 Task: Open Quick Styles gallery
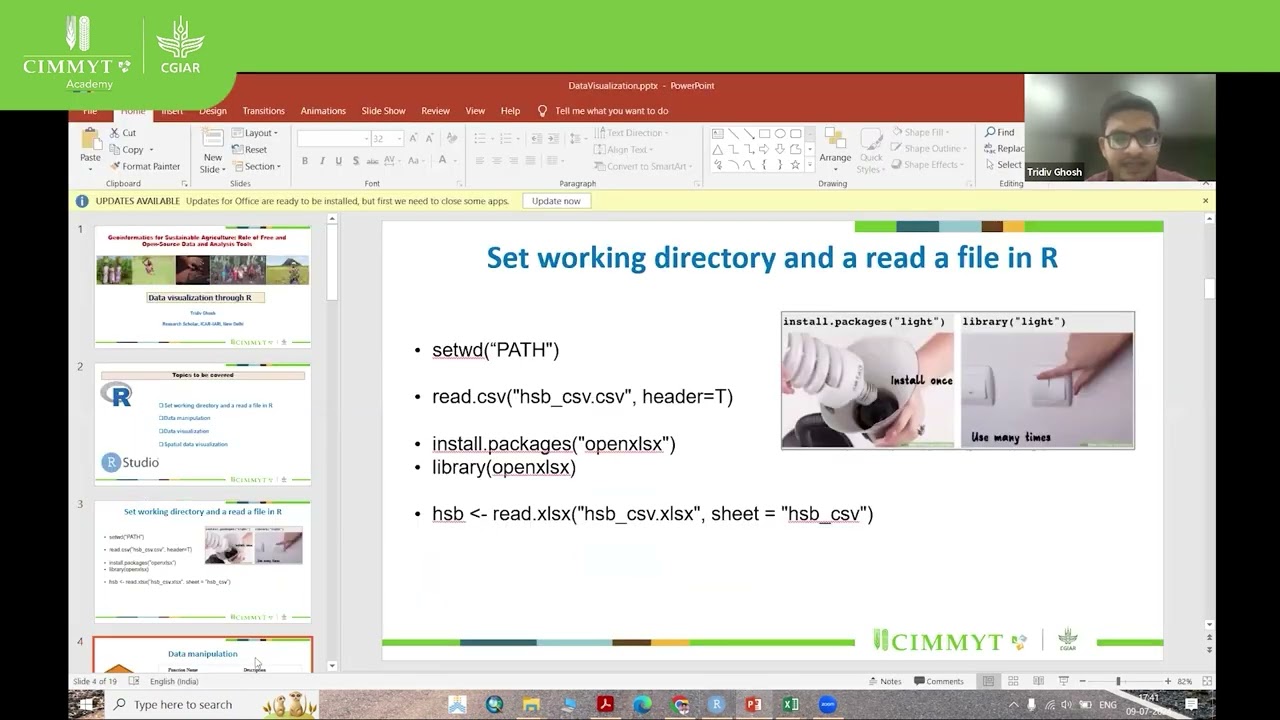[x=871, y=150]
